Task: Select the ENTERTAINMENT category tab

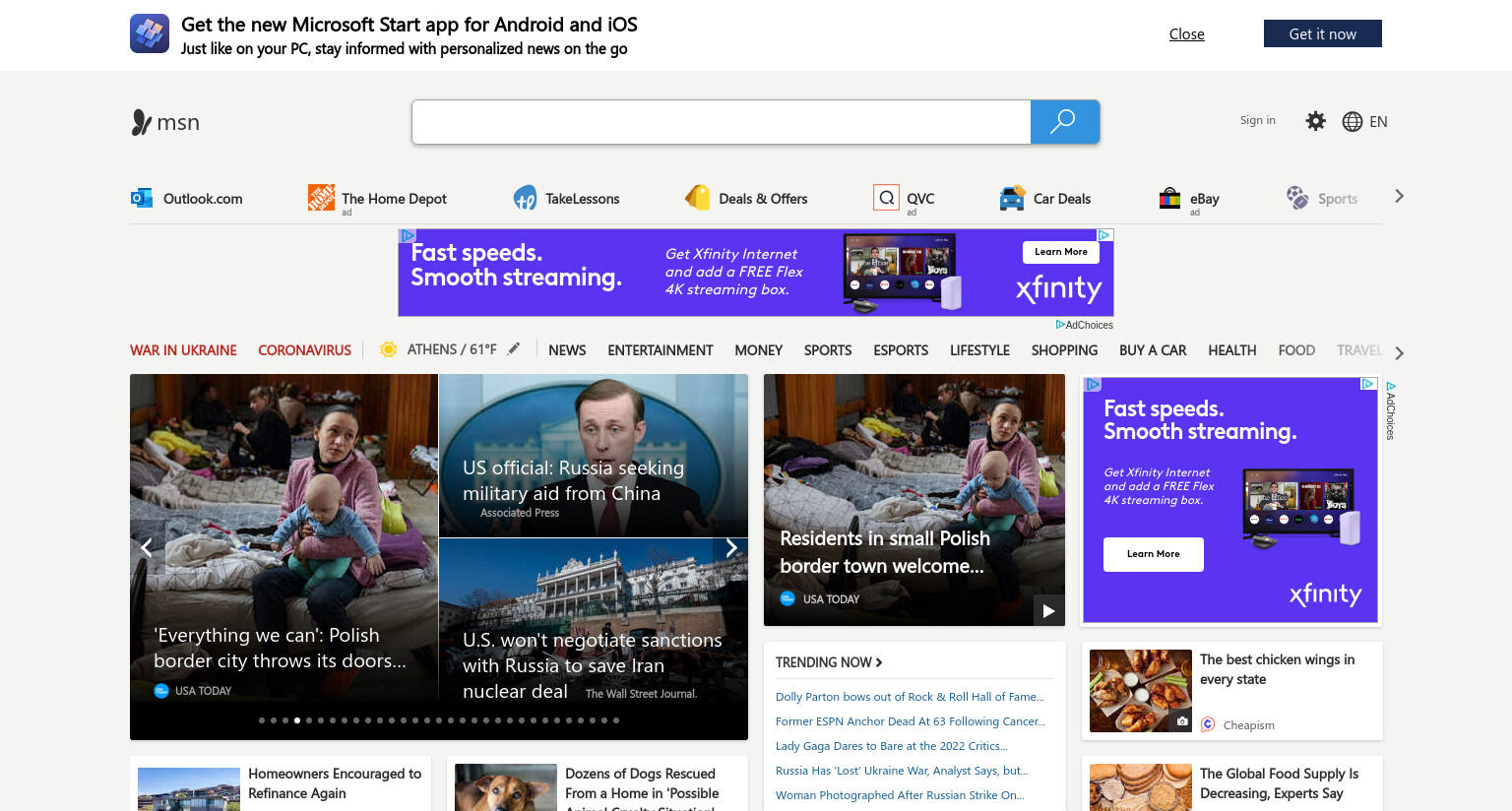Action: 661,350
